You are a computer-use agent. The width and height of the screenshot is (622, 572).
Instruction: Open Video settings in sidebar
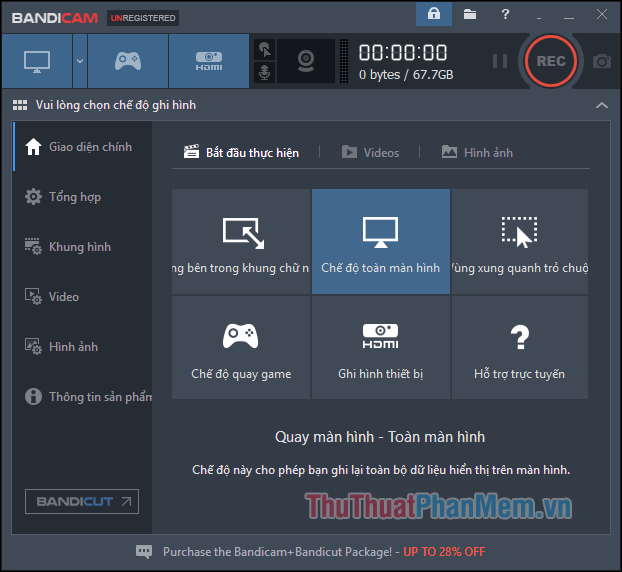click(x=83, y=297)
